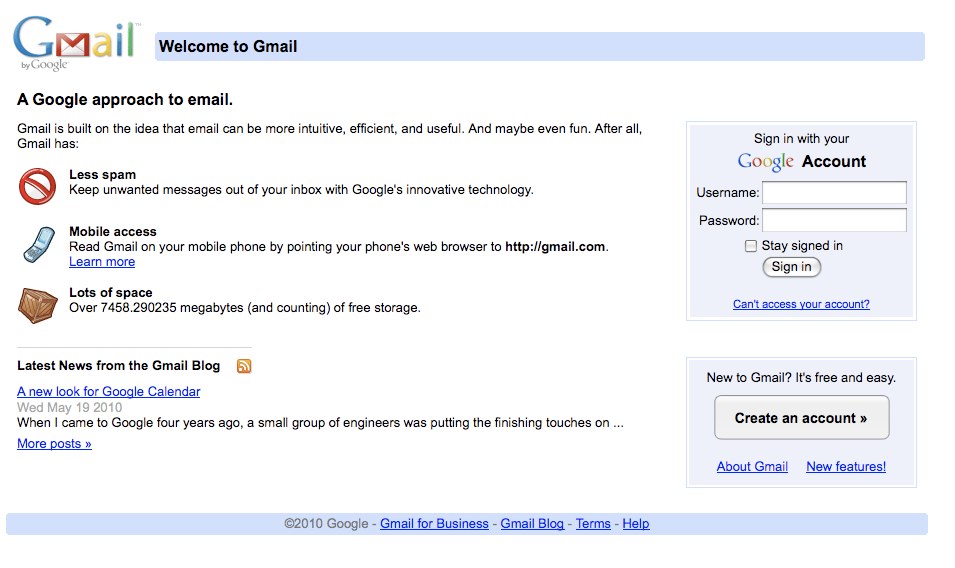Click the Create an account button
Screen dimensions: 955x568
click(801, 418)
